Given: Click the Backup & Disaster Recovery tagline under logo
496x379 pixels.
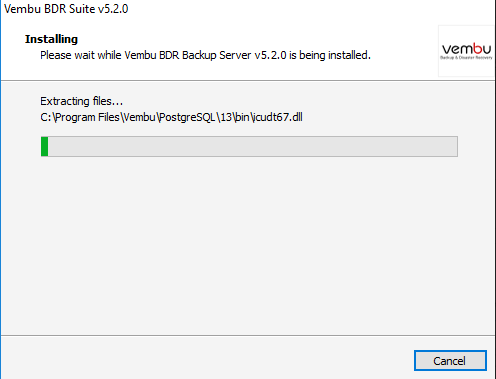Looking at the screenshot, I should click(466, 58).
